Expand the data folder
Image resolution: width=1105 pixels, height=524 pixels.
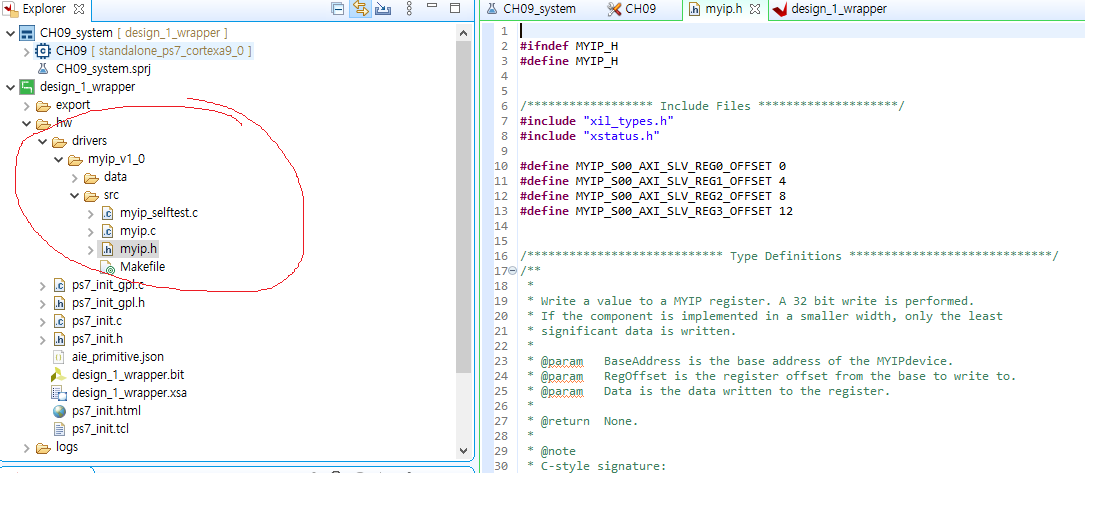point(75,177)
